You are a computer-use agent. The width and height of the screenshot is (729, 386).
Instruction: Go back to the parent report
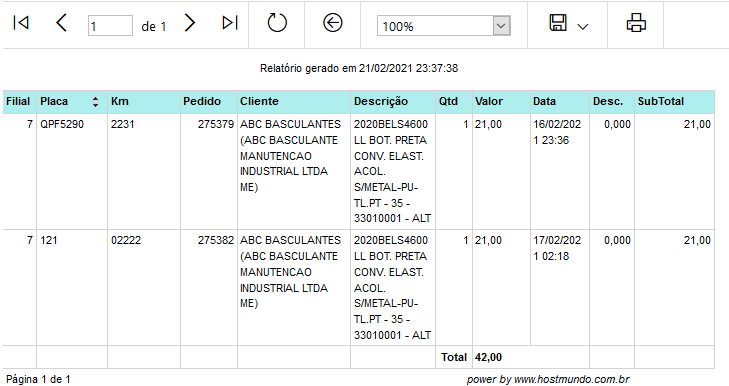pyautogui.click(x=332, y=23)
